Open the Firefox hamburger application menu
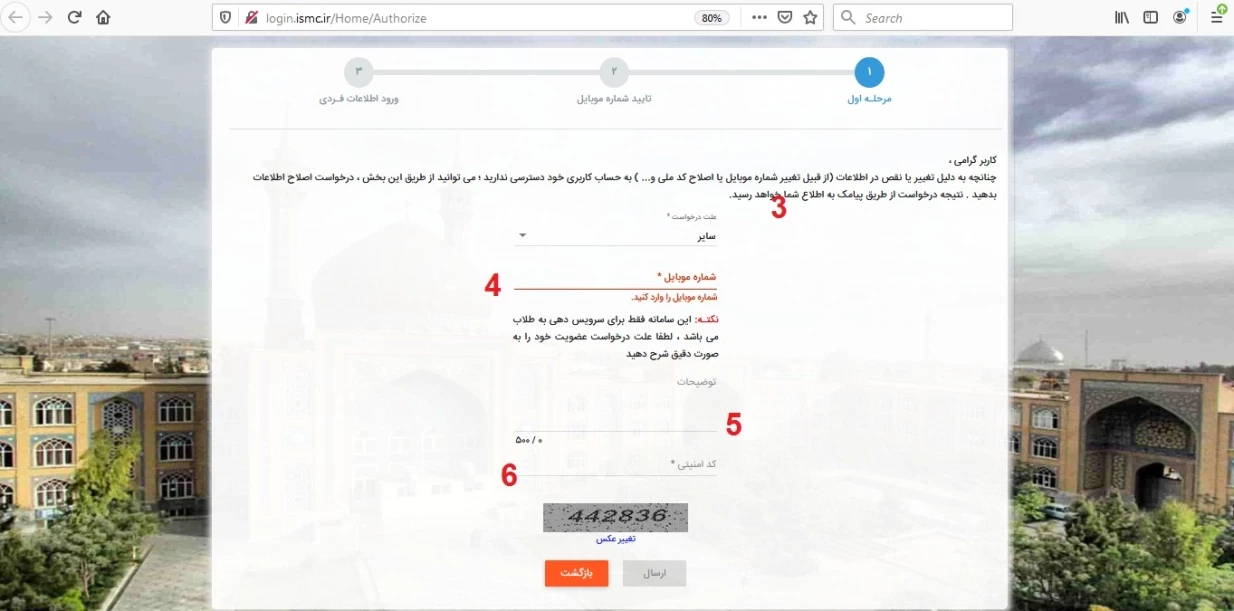 click(x=1216, y=17)
